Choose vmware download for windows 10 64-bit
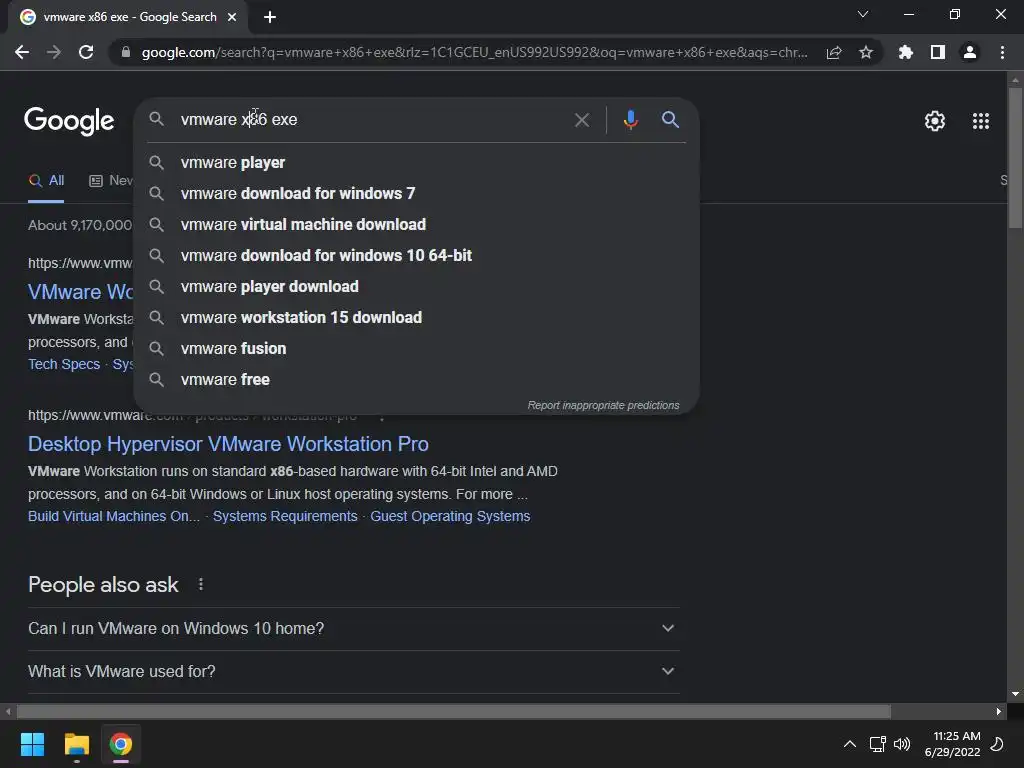This screenshot has height=768, width=1024. point(416,255)
